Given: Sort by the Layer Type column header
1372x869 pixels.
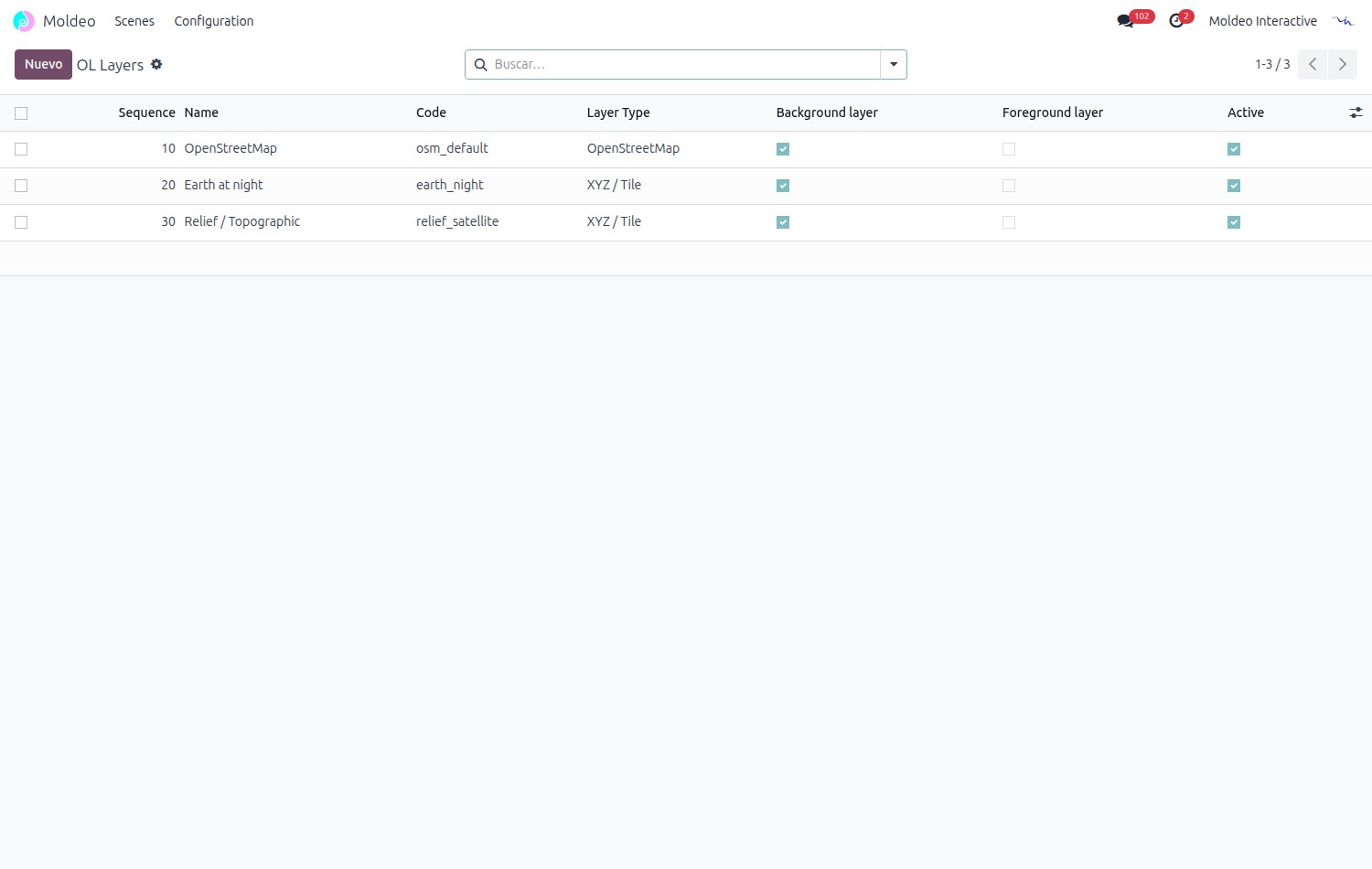Looking at the screenshot, I should click(618, 113).
